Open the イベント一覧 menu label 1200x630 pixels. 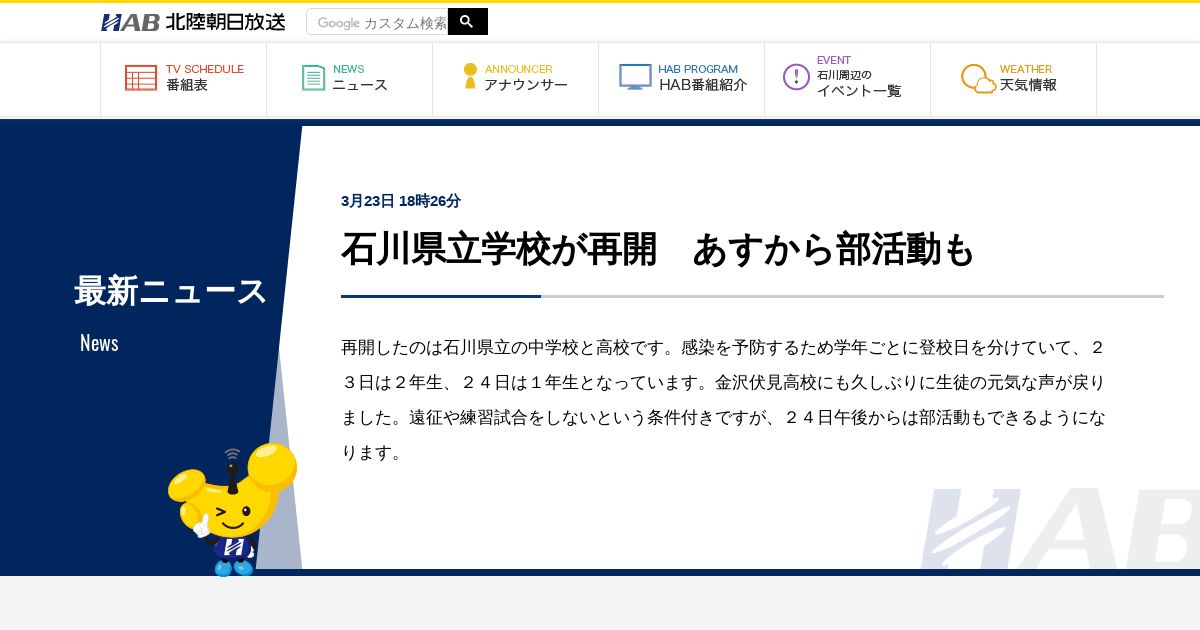tap(859, 91)
